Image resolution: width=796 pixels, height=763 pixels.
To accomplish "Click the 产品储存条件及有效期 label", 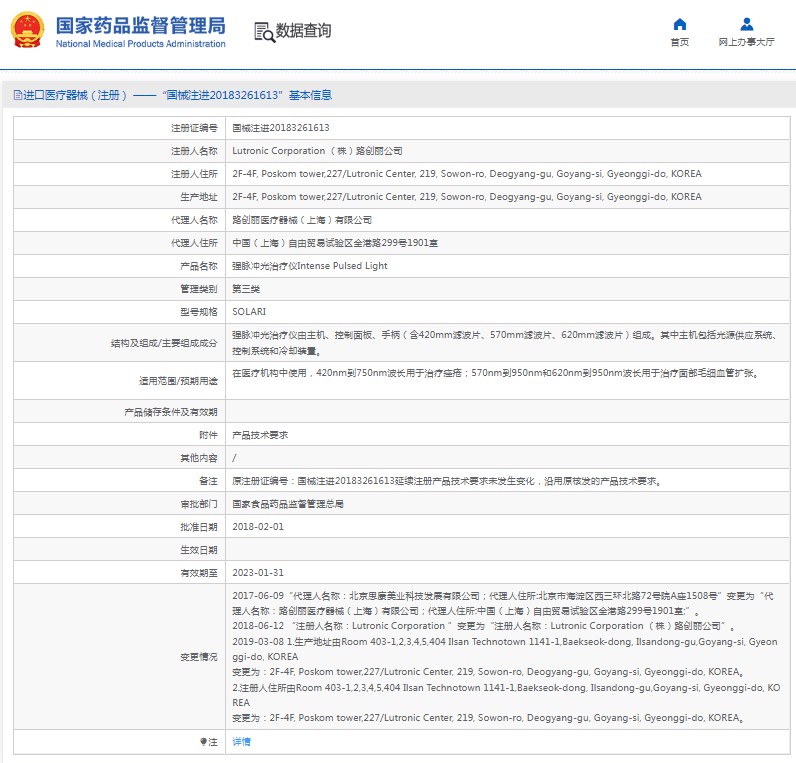I will [x=171, y=412].
